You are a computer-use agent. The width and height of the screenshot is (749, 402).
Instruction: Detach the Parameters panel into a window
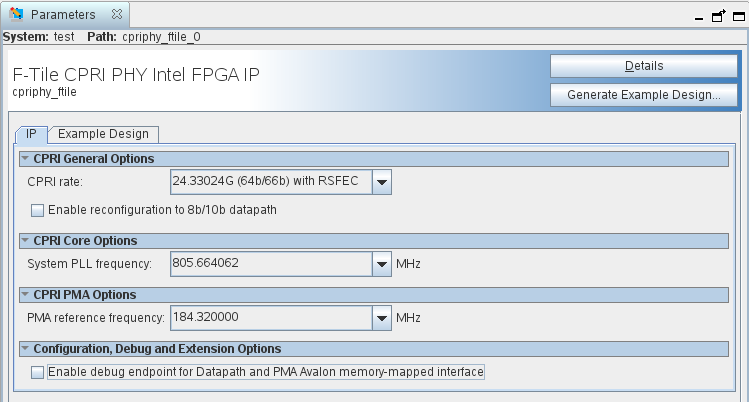[718, 16]
